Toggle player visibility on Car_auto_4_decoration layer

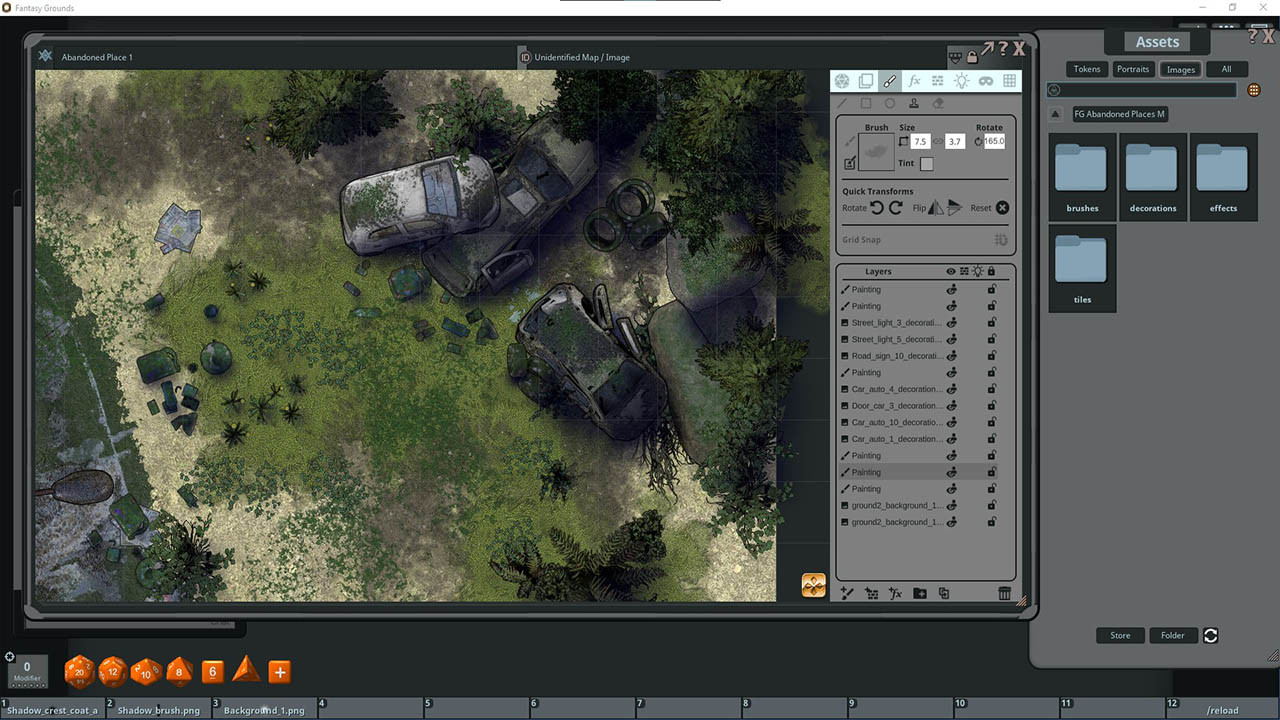click(951, 388)
